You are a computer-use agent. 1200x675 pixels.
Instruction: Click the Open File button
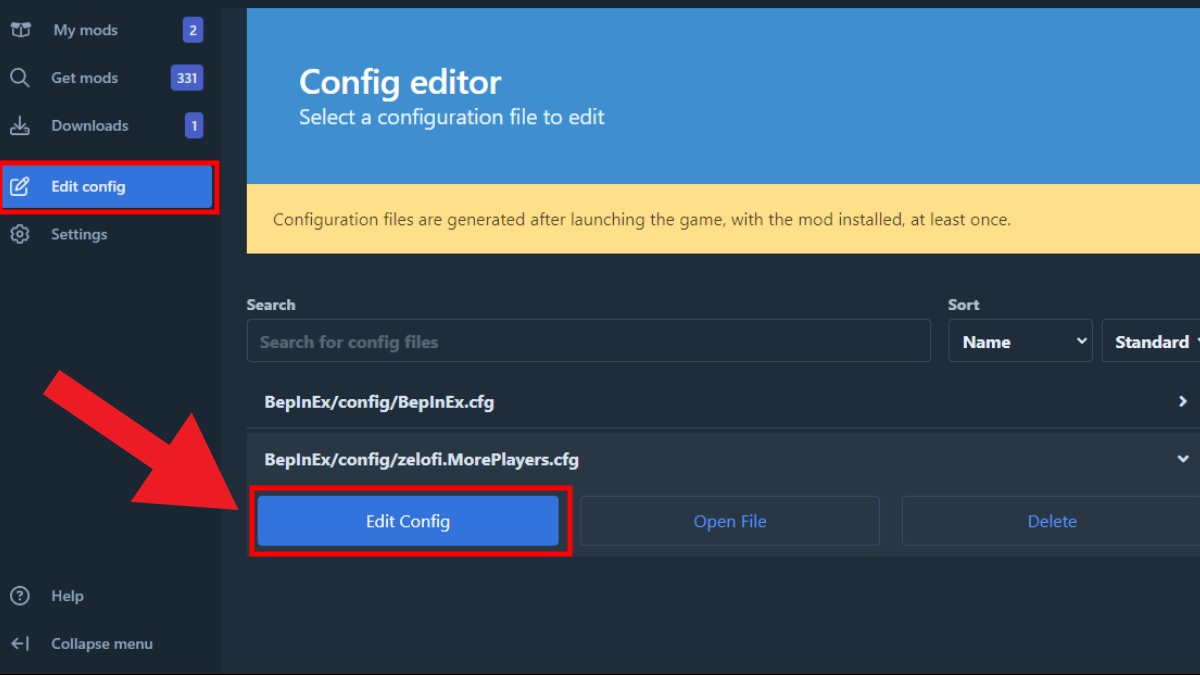(x=730, y=521)
